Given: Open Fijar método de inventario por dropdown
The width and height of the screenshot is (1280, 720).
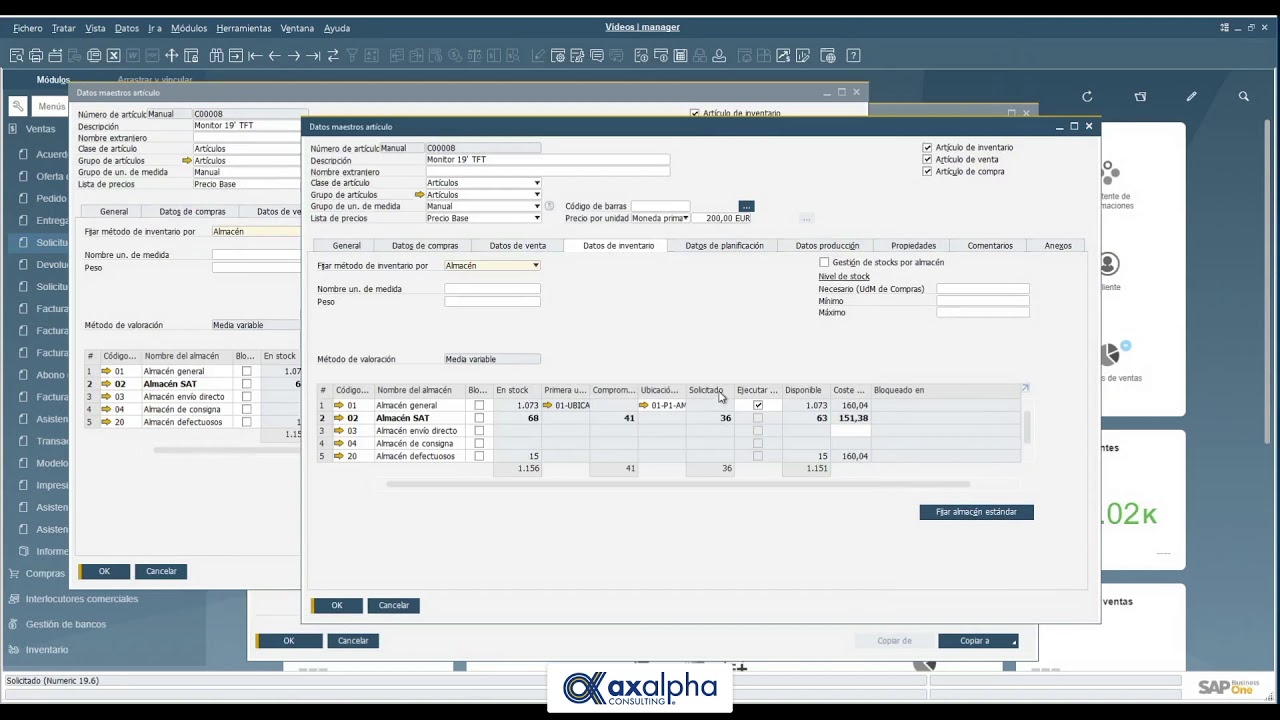Looking at the screenshot, I should click(x=536, y=266).
